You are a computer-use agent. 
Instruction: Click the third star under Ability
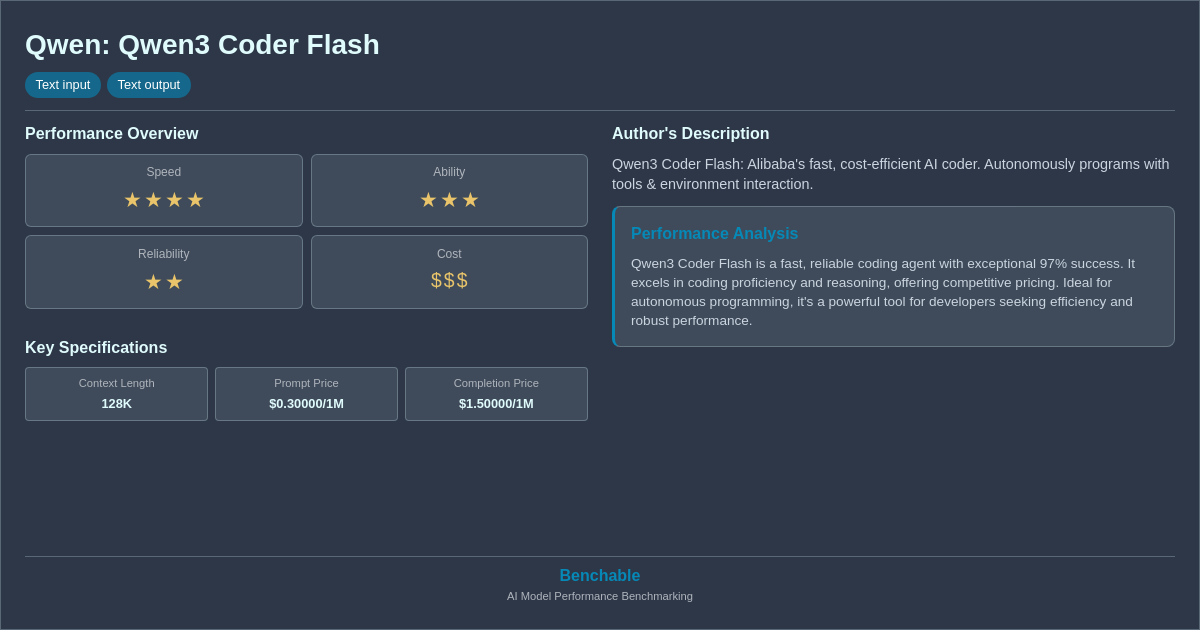470,200
